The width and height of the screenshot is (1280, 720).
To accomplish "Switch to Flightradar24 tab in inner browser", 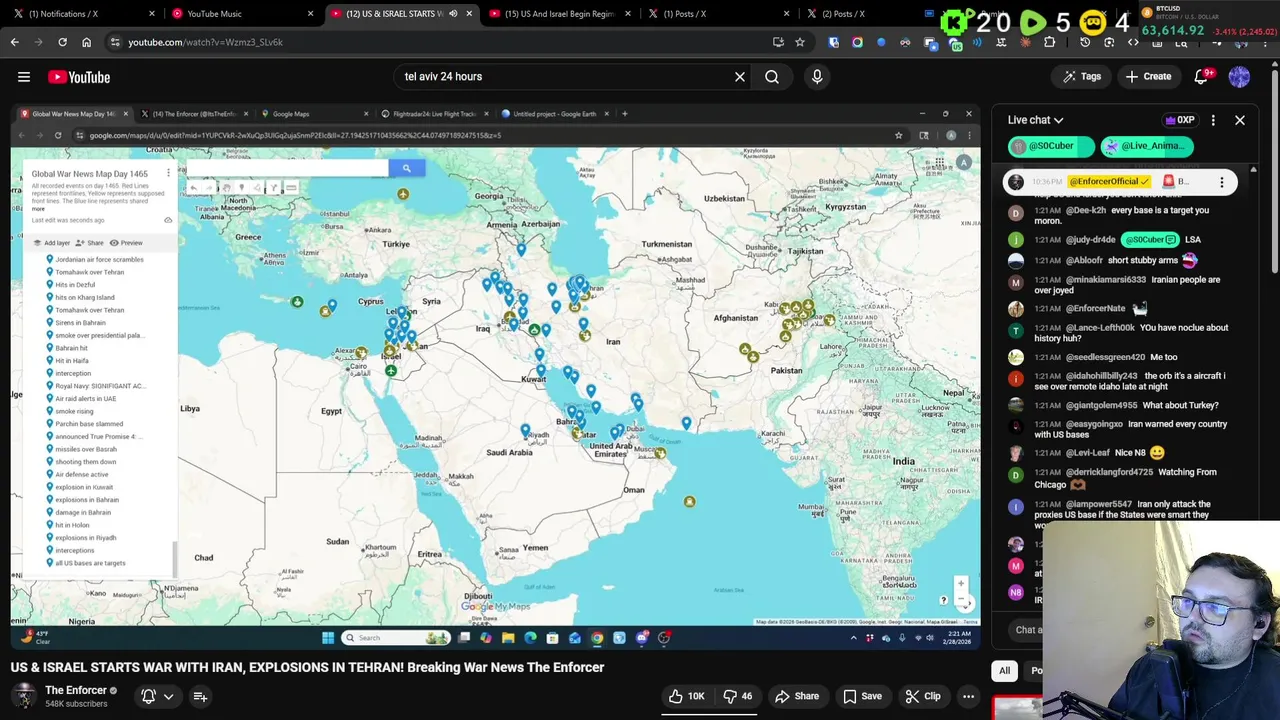I will tap(434, 114).
